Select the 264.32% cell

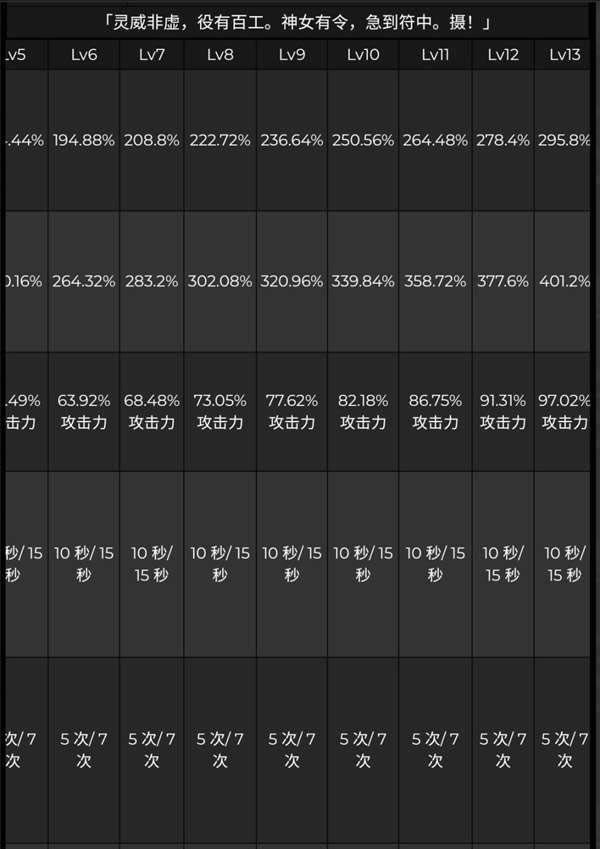tap(85, 282)
